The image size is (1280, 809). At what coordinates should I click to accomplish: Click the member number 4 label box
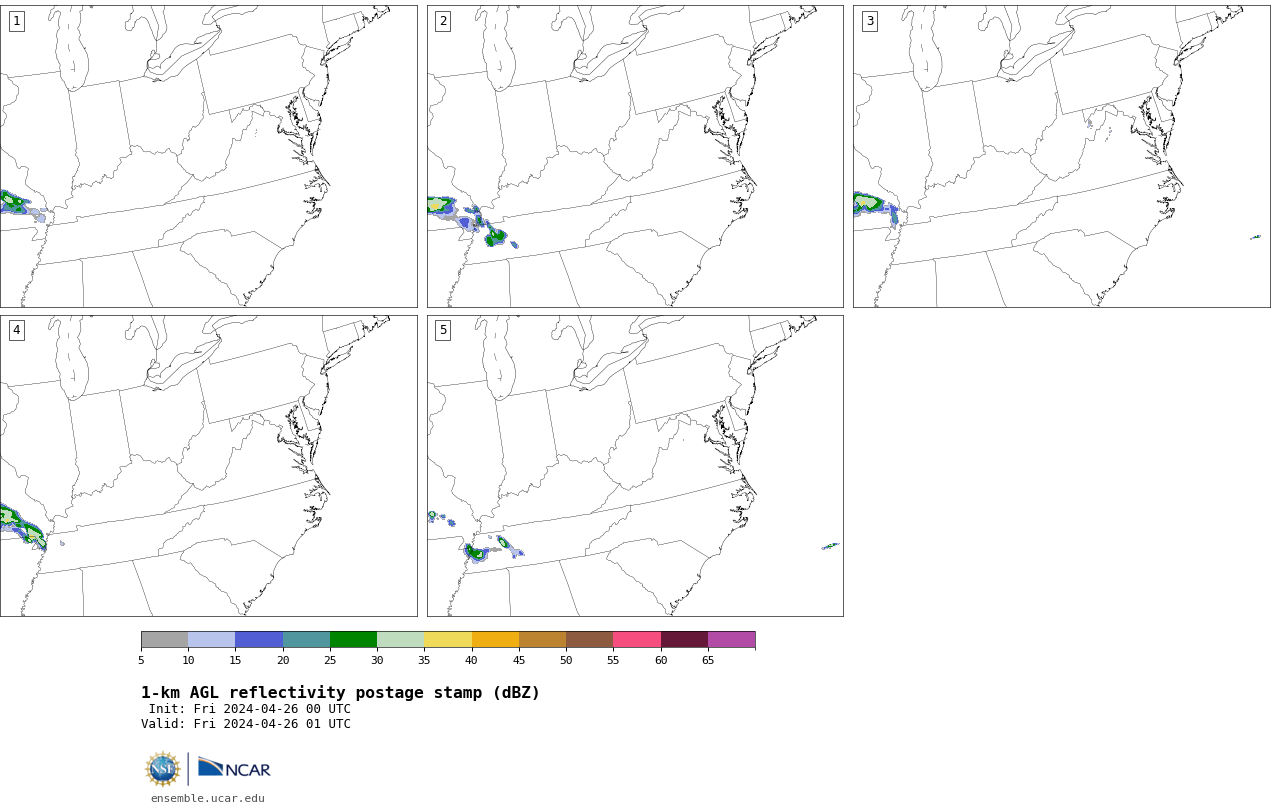(16, 330)
